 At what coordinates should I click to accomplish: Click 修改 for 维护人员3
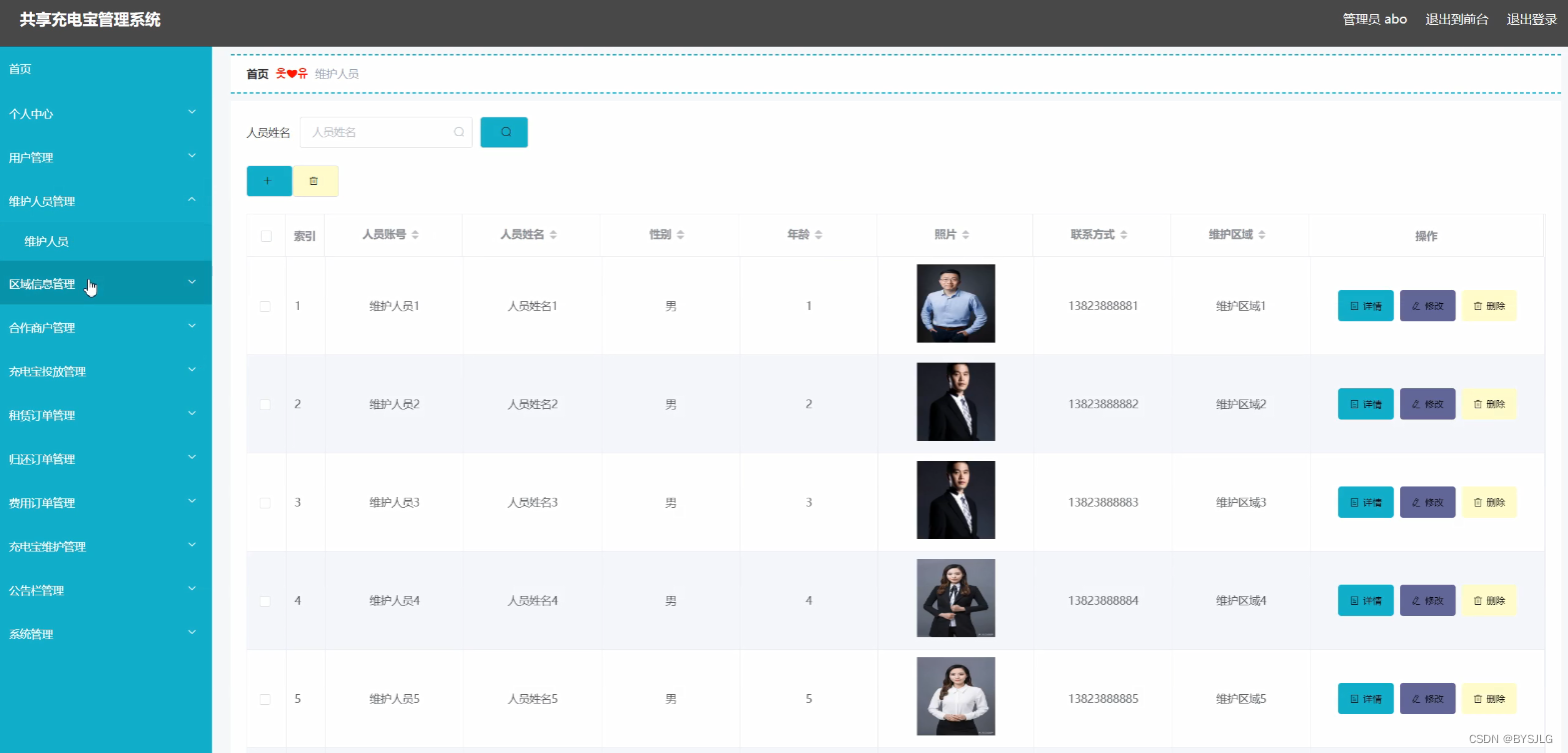pos(1427,502)
